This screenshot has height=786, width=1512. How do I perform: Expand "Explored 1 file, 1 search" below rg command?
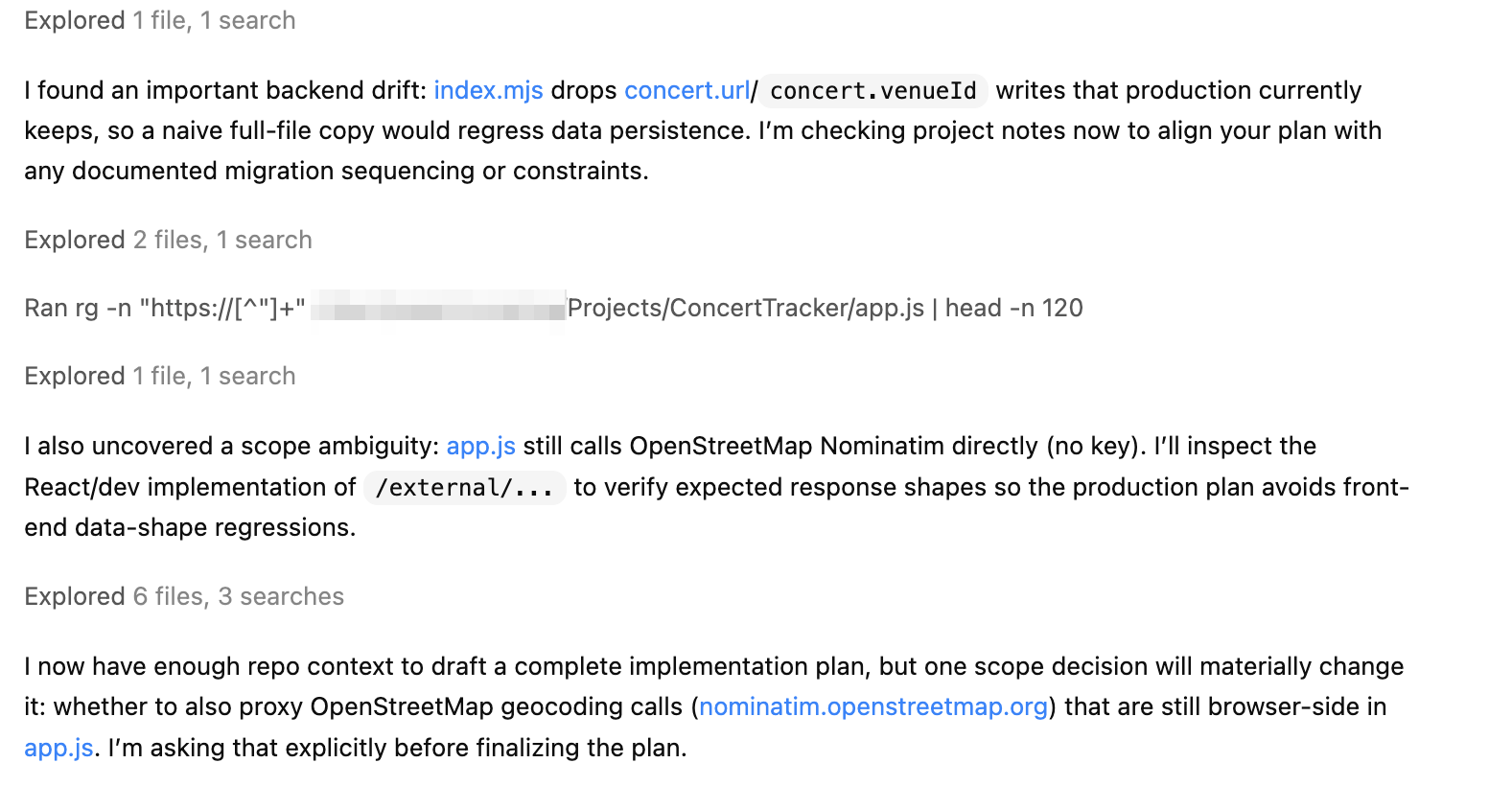[159, 376]
